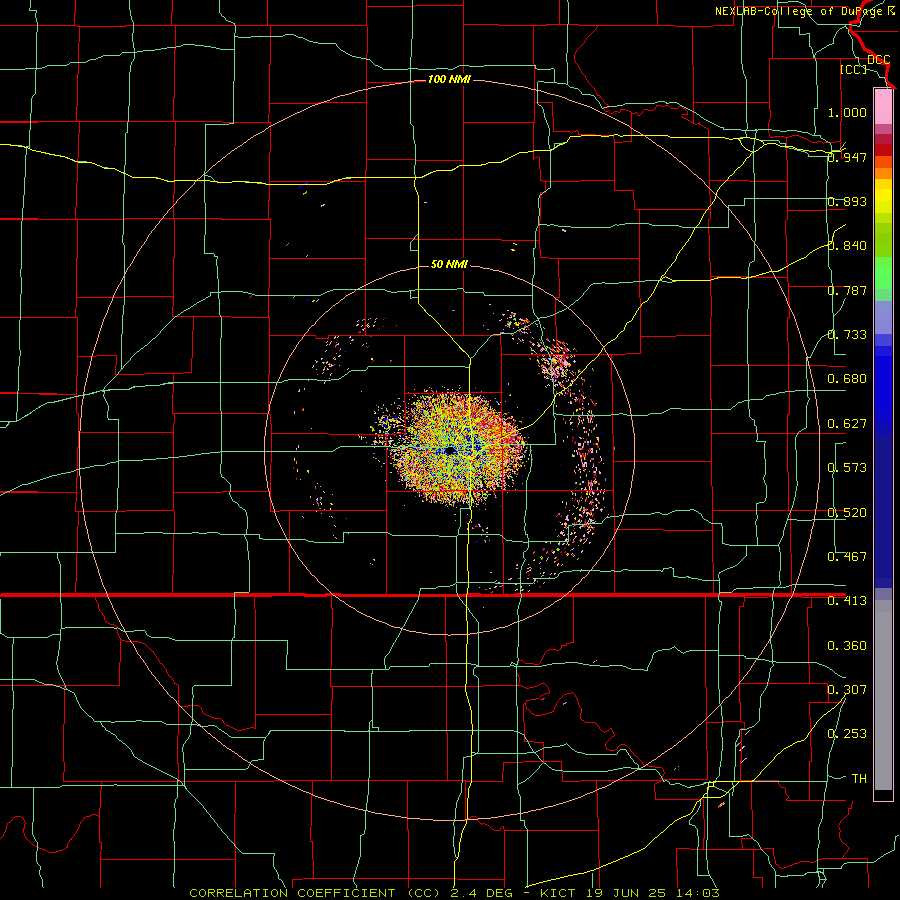900x900 pixels.
Task: Click the 0.840 scale value
Action: pyautogui.click(x=847, y=246)
